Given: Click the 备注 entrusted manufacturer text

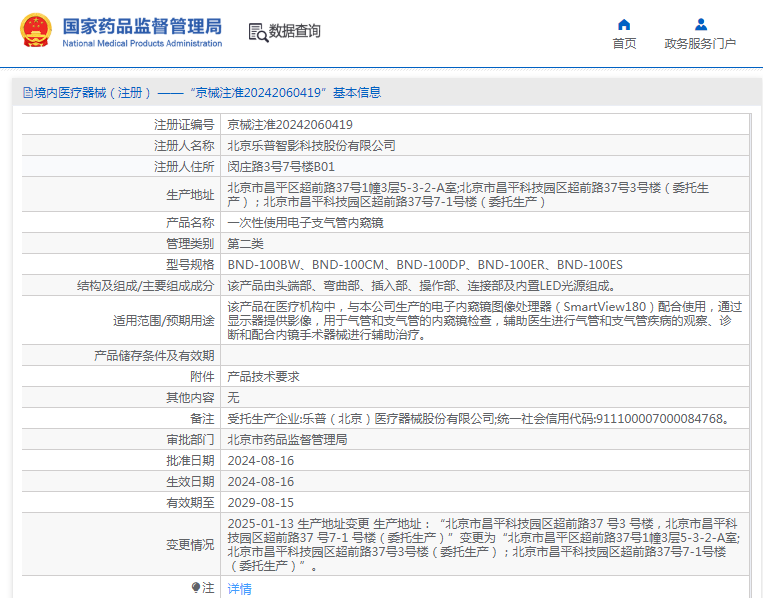Looking at the screenshot, I should coord(480,418).
